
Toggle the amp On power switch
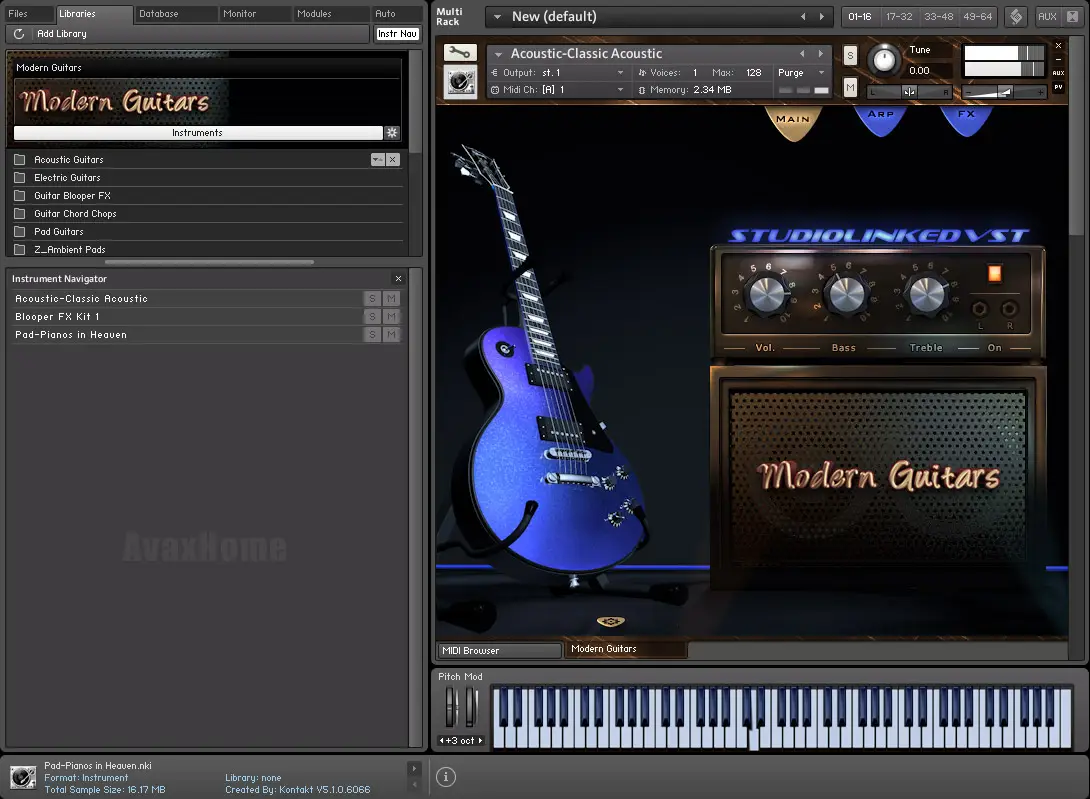tap(995, 273)
